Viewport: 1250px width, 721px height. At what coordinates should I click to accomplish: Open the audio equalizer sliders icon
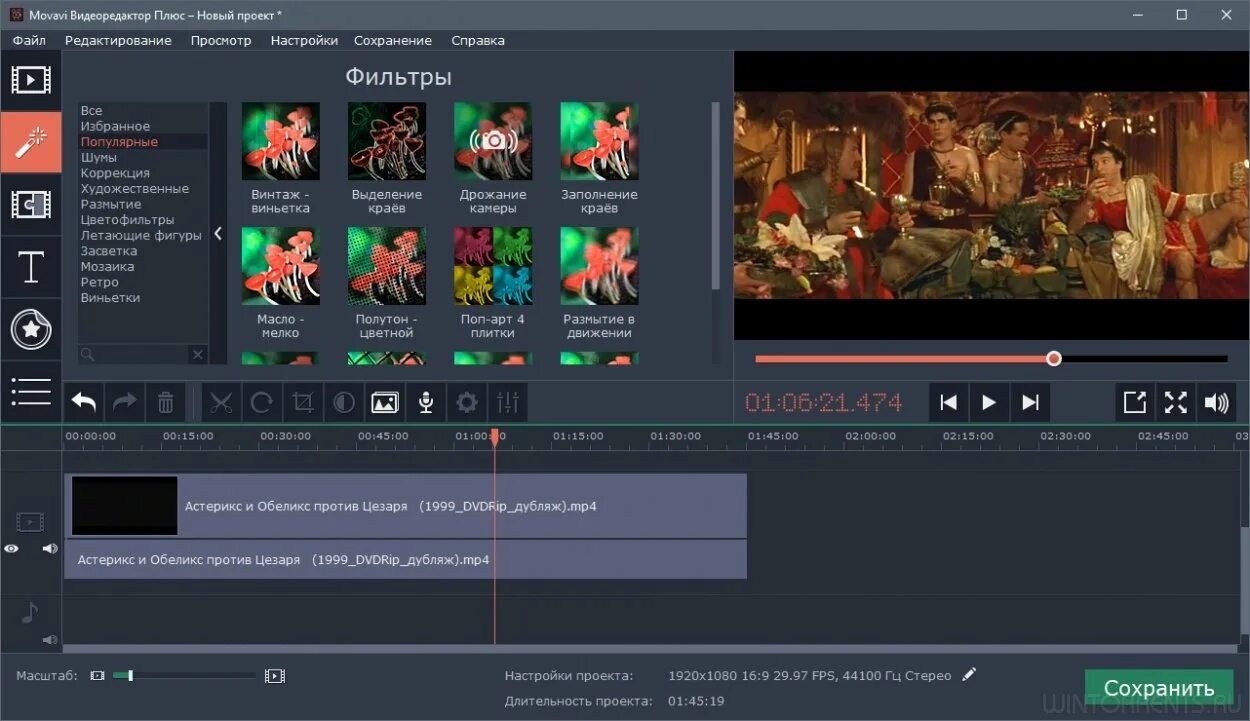point(508,403)
